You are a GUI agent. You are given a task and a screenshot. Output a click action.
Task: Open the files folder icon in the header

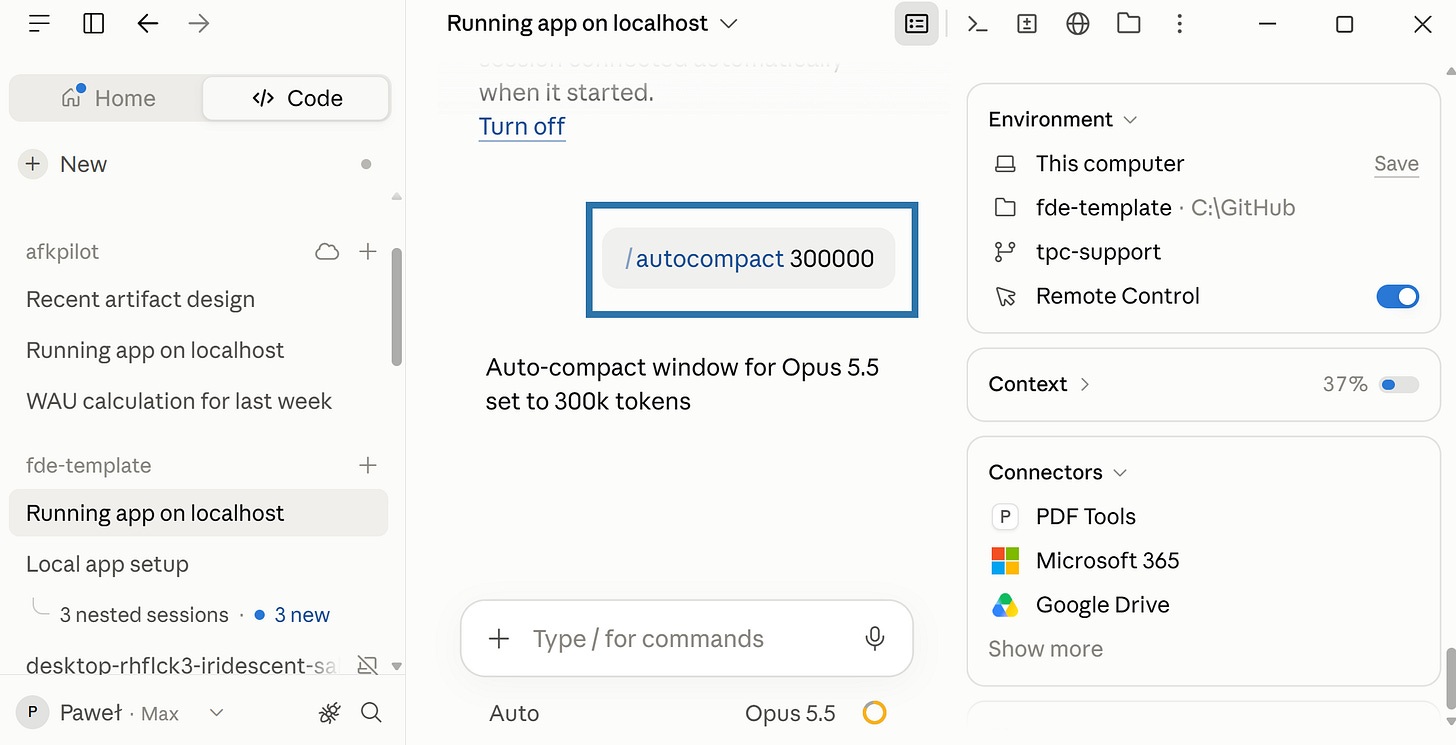click(1129, 24)
